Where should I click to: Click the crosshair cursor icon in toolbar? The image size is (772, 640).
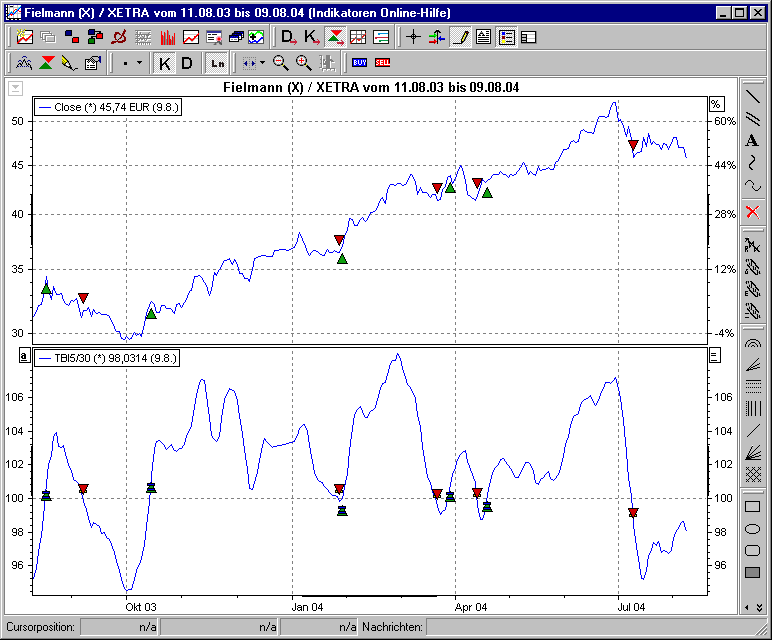point(413,38)
